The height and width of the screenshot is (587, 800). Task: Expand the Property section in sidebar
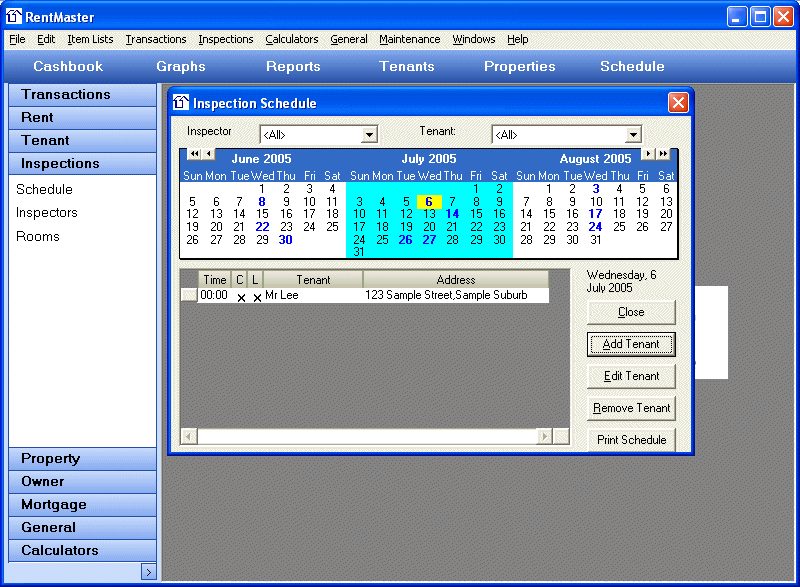[83, 458]
